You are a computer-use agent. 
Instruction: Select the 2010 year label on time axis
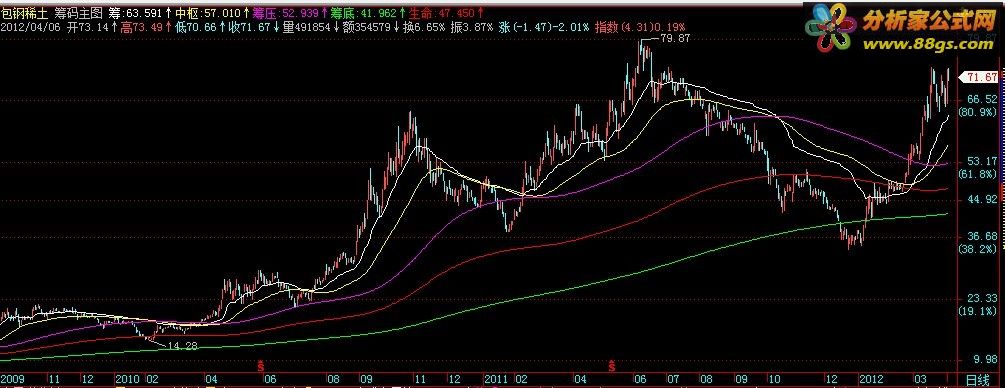[x=128, y=378]
